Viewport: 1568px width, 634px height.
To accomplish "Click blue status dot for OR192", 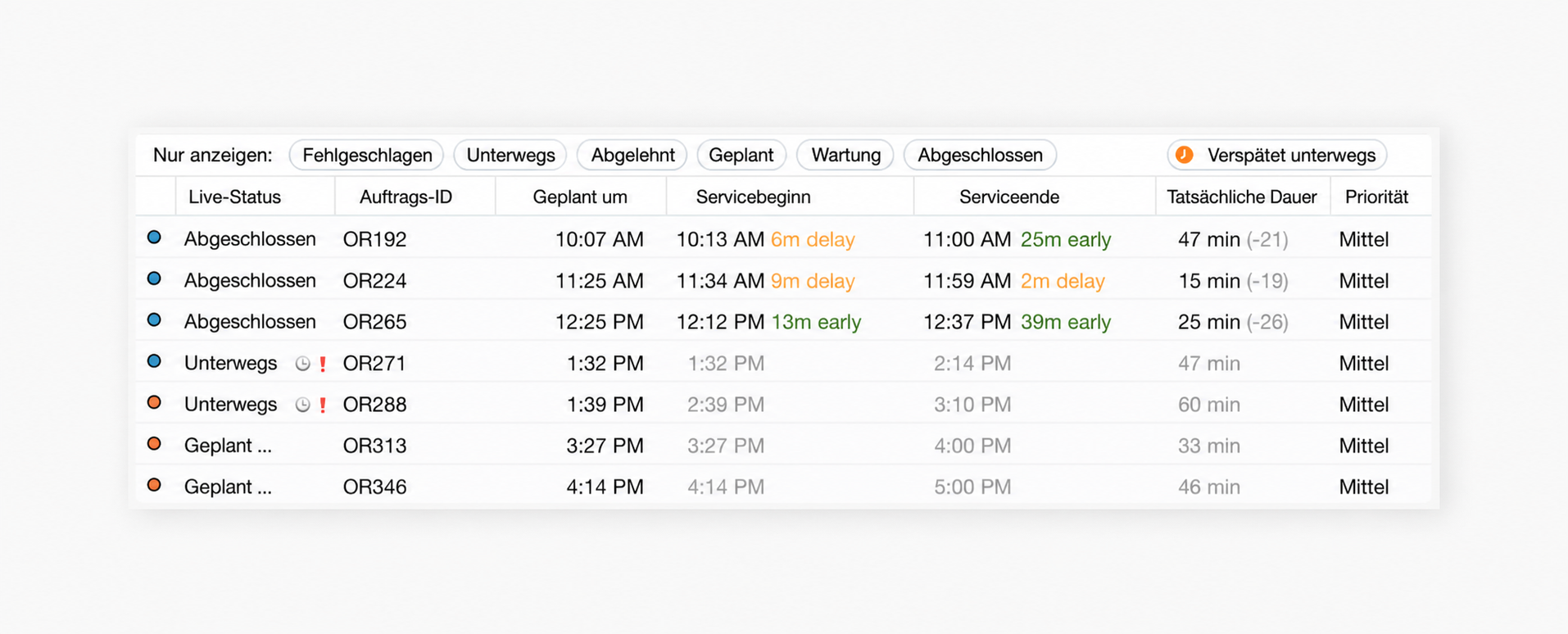I will [x=154, y=238].
